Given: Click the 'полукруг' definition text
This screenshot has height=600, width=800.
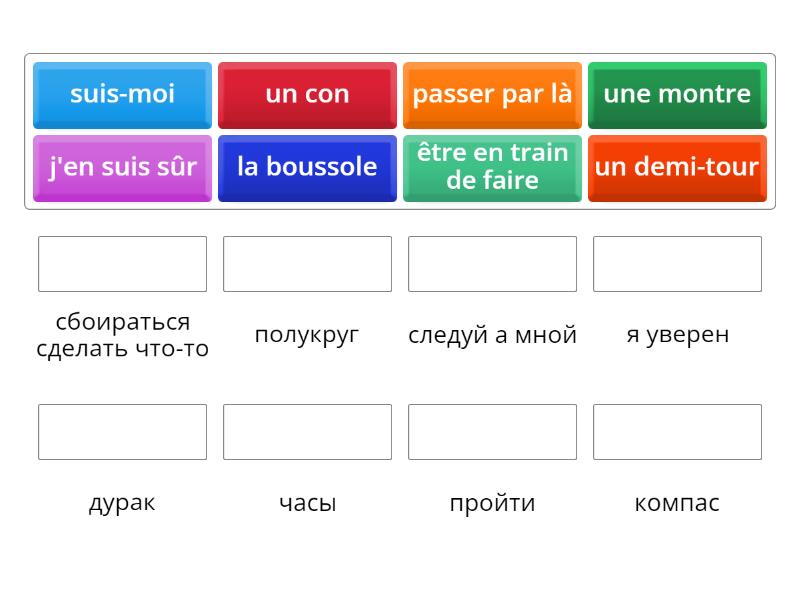Looking at the screenshot, I should (307, 334).
